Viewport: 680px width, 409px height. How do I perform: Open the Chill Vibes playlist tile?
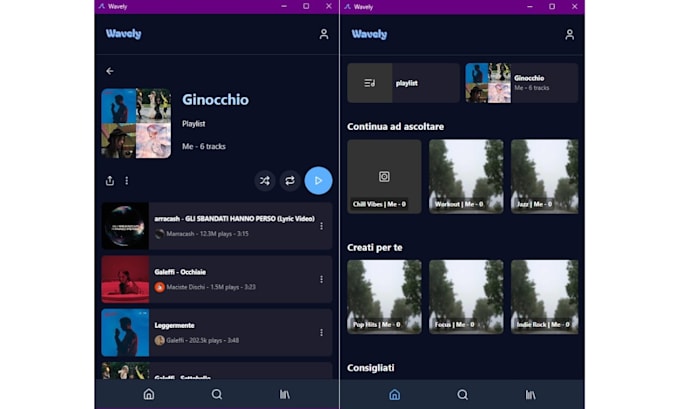(x=384, y=177)
